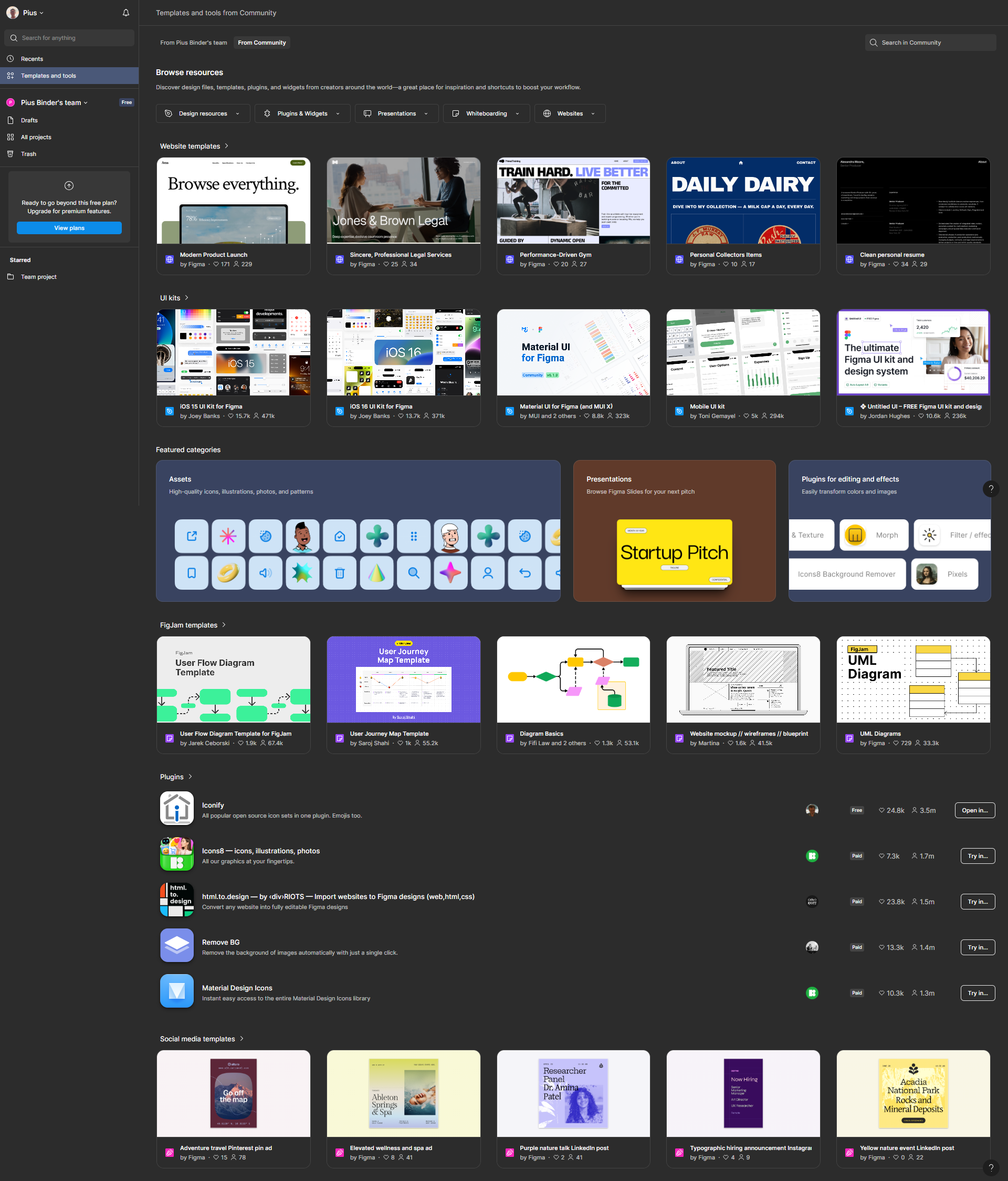Screen dimensions: 1008x1181
Task: Expand the Pius Binder's team switcher
Action: 54,102
